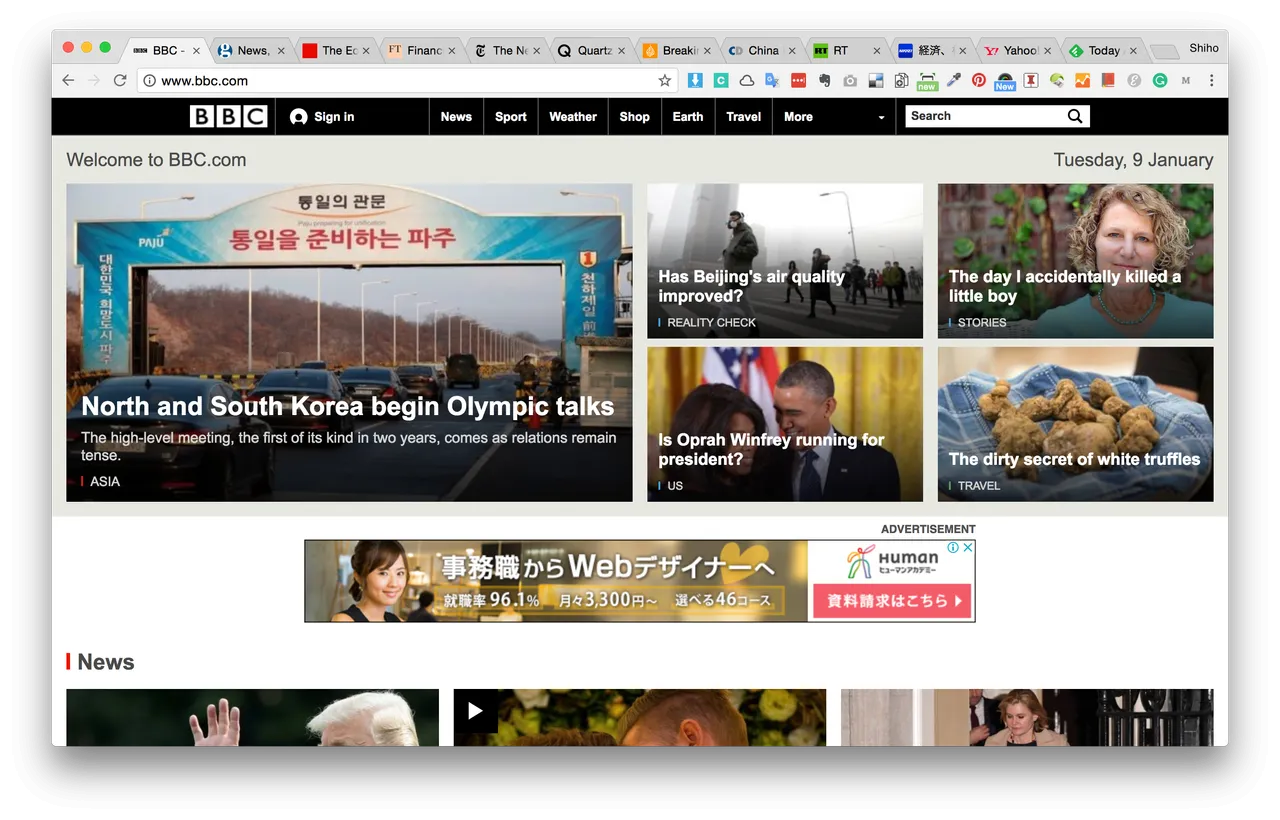Image resolution: width=1280 pixels, height=820 pixels.
Task: Switch to the Quartz tab
Action: point(592,50)
